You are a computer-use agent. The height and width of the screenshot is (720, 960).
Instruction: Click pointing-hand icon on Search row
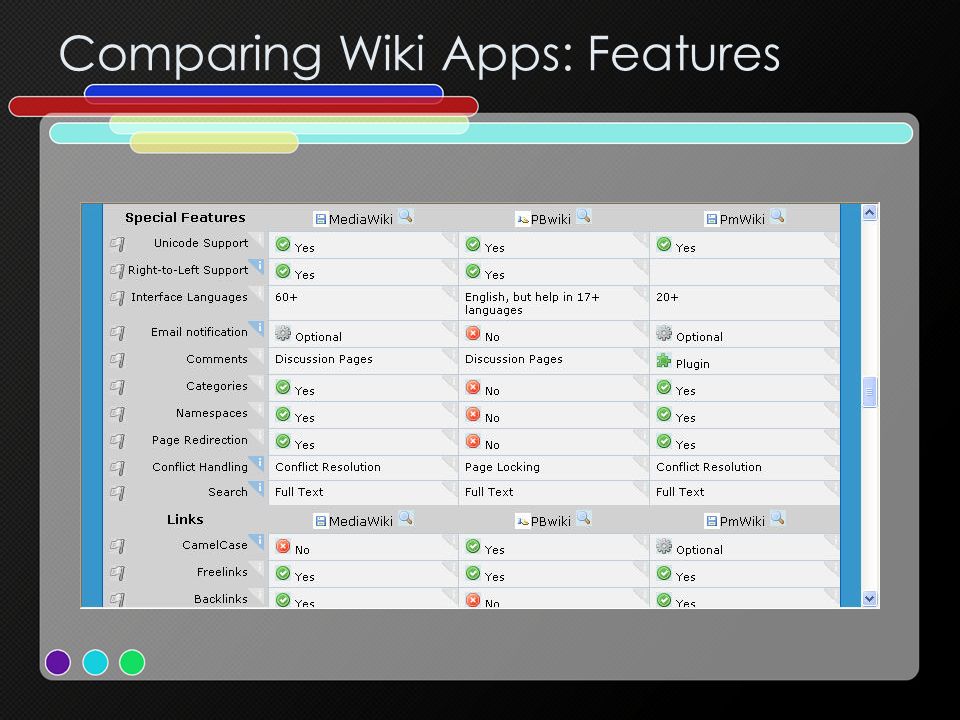point(118,493)
